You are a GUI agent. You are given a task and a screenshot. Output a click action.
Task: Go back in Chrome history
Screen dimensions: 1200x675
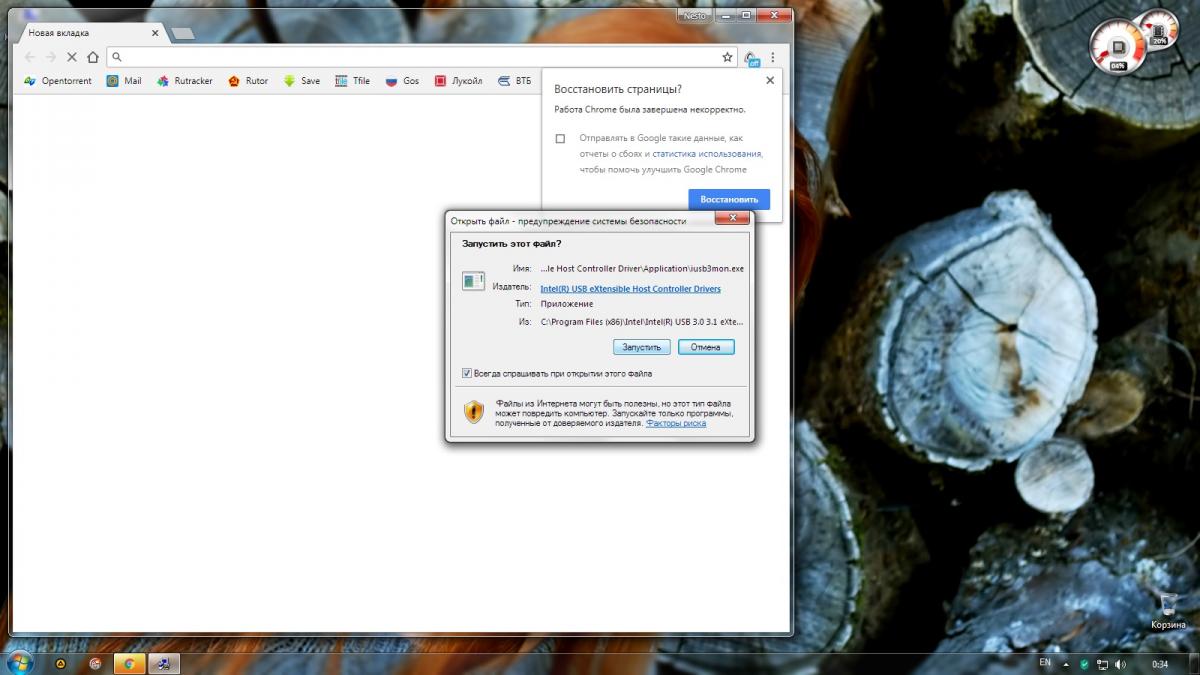[x=29, y=57]
